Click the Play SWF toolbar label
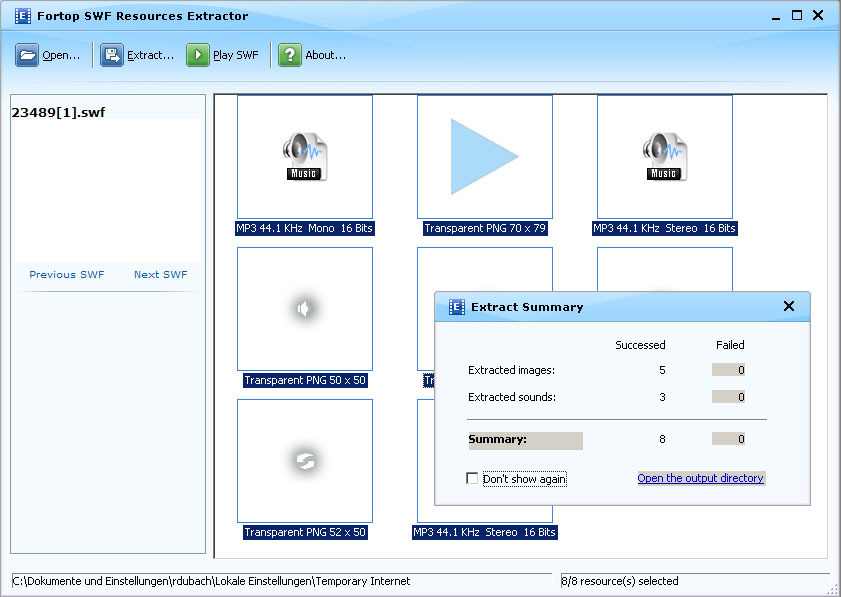This screenshot has width=841, height=597. tap(235, 55)
